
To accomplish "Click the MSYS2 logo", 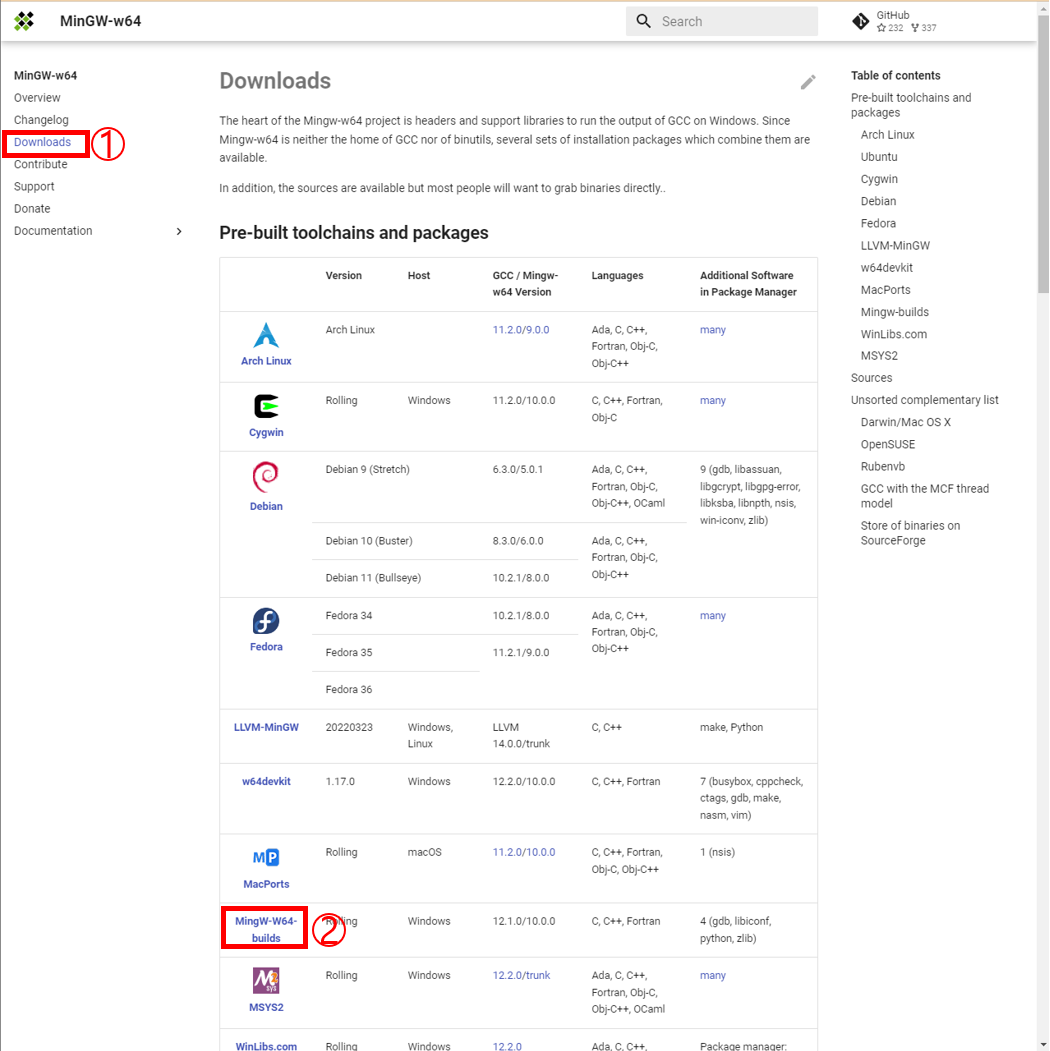I will click(x=266, y=980).
